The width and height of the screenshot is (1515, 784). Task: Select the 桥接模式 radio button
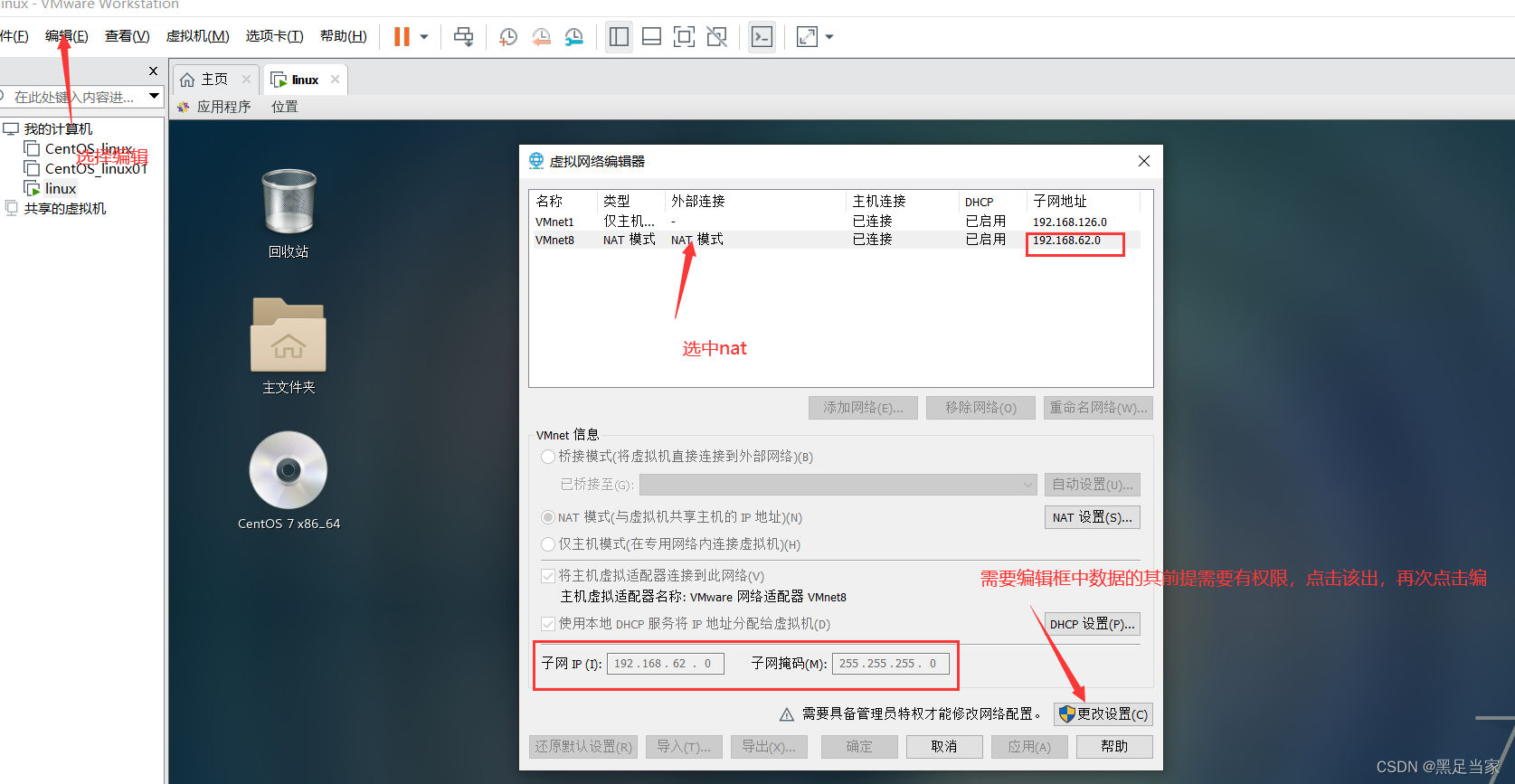pyautogui.click(x=547, y=457)
